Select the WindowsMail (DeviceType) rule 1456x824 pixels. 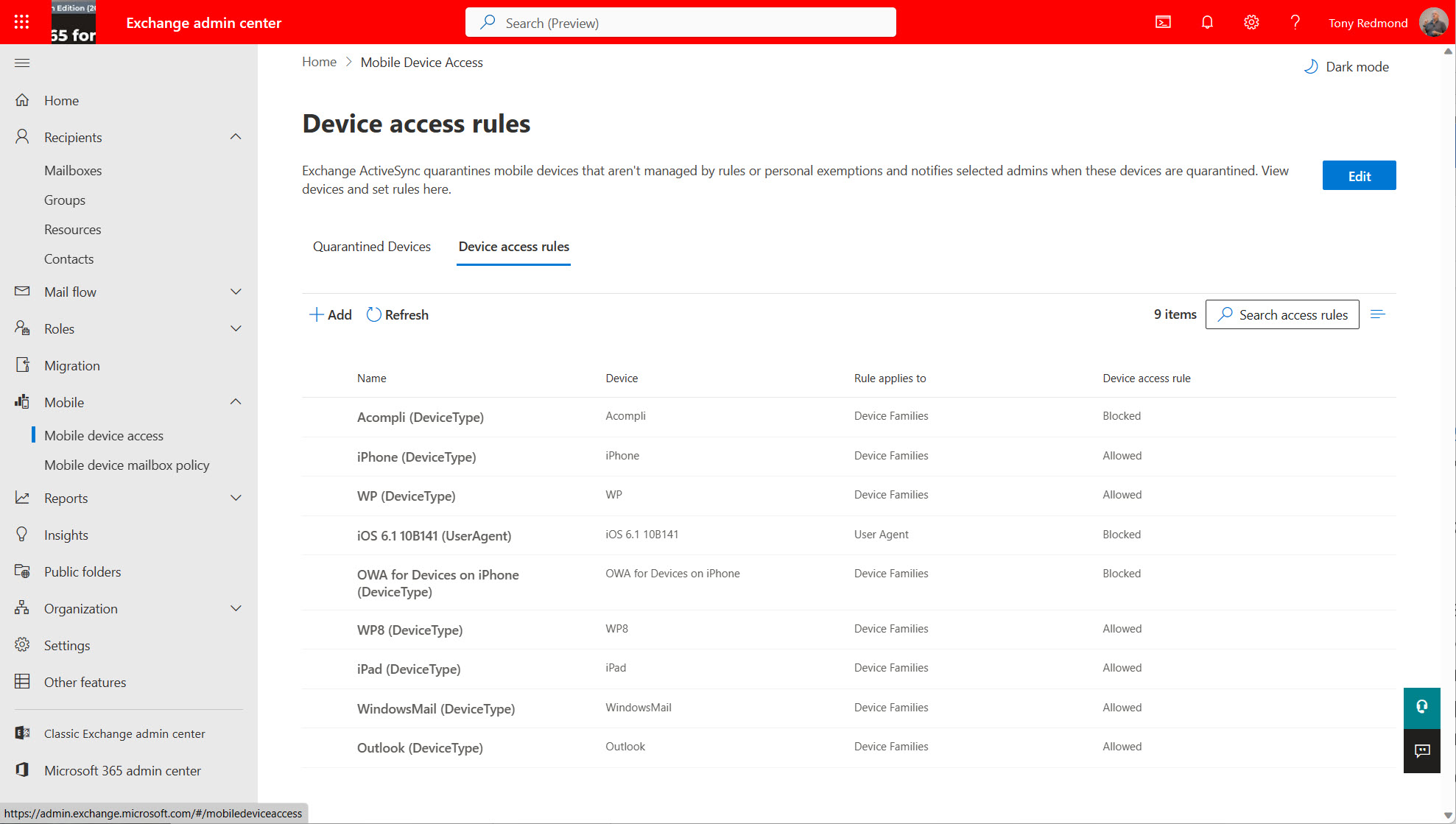[848, 708]
